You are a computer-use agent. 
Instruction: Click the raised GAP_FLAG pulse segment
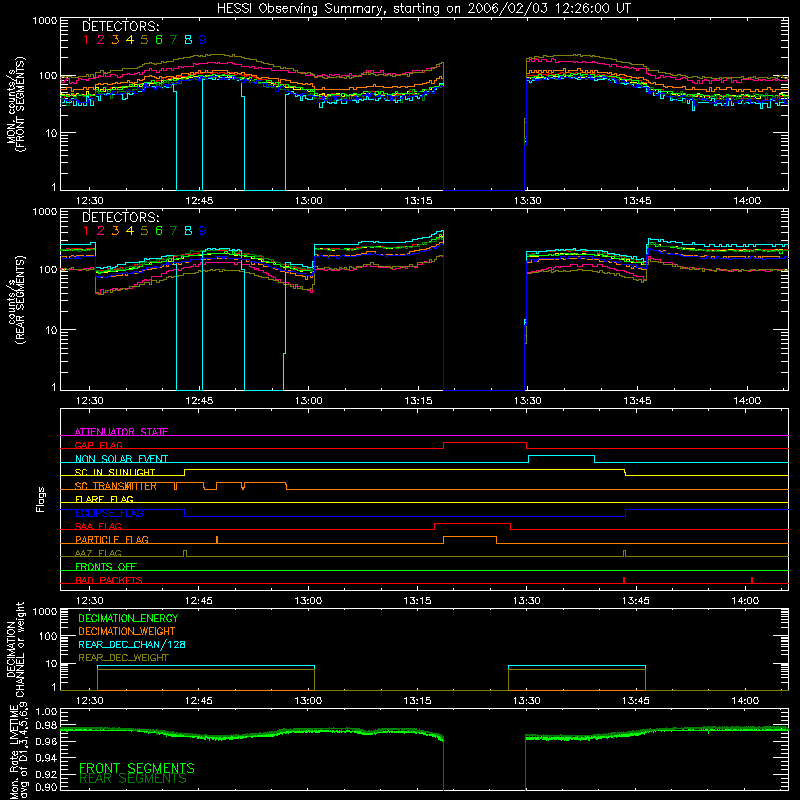(485, 443)
